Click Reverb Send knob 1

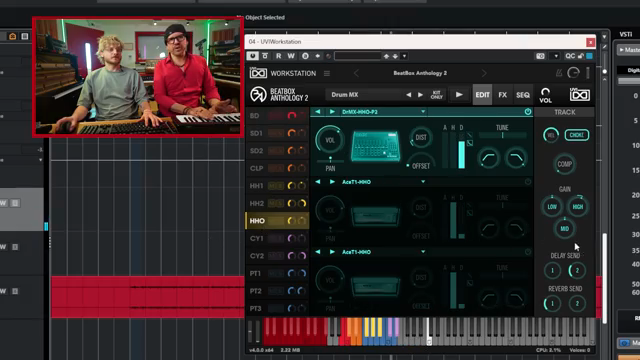(552, 304)
